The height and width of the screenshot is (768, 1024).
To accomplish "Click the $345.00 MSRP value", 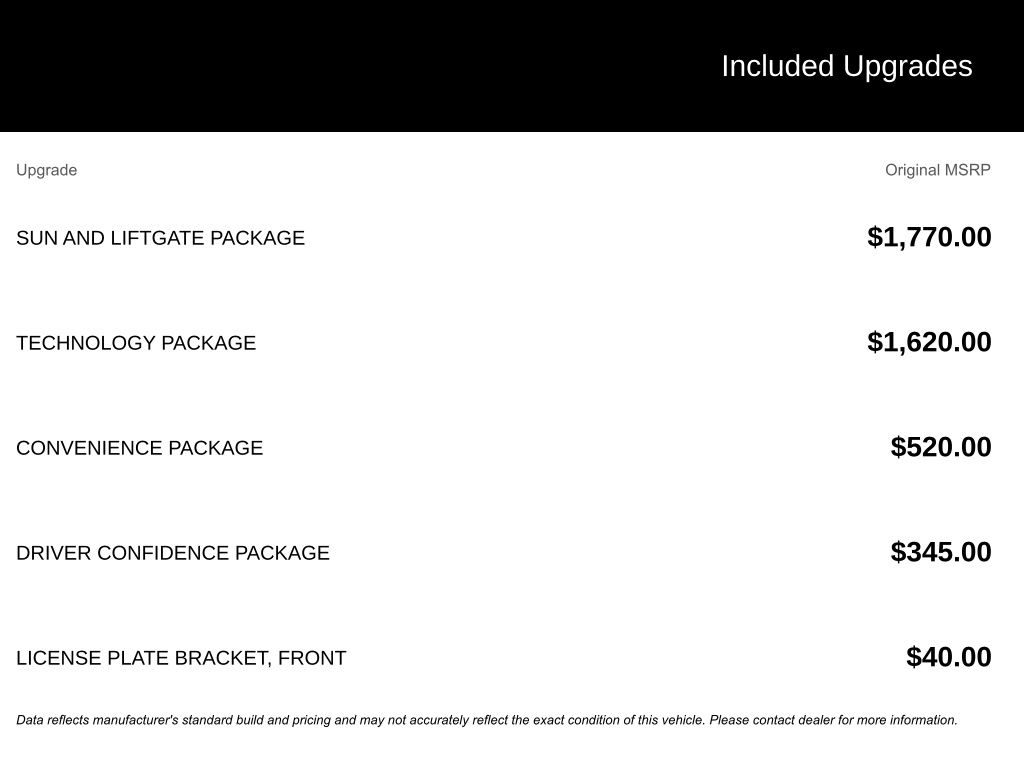I will 941,552.
